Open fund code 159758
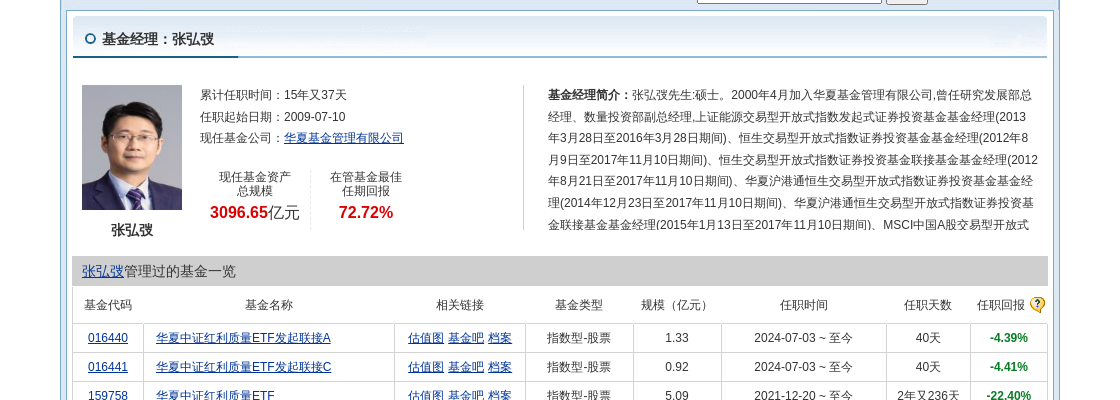Viewport: 1120px width, 400px height. click(108, 395)
